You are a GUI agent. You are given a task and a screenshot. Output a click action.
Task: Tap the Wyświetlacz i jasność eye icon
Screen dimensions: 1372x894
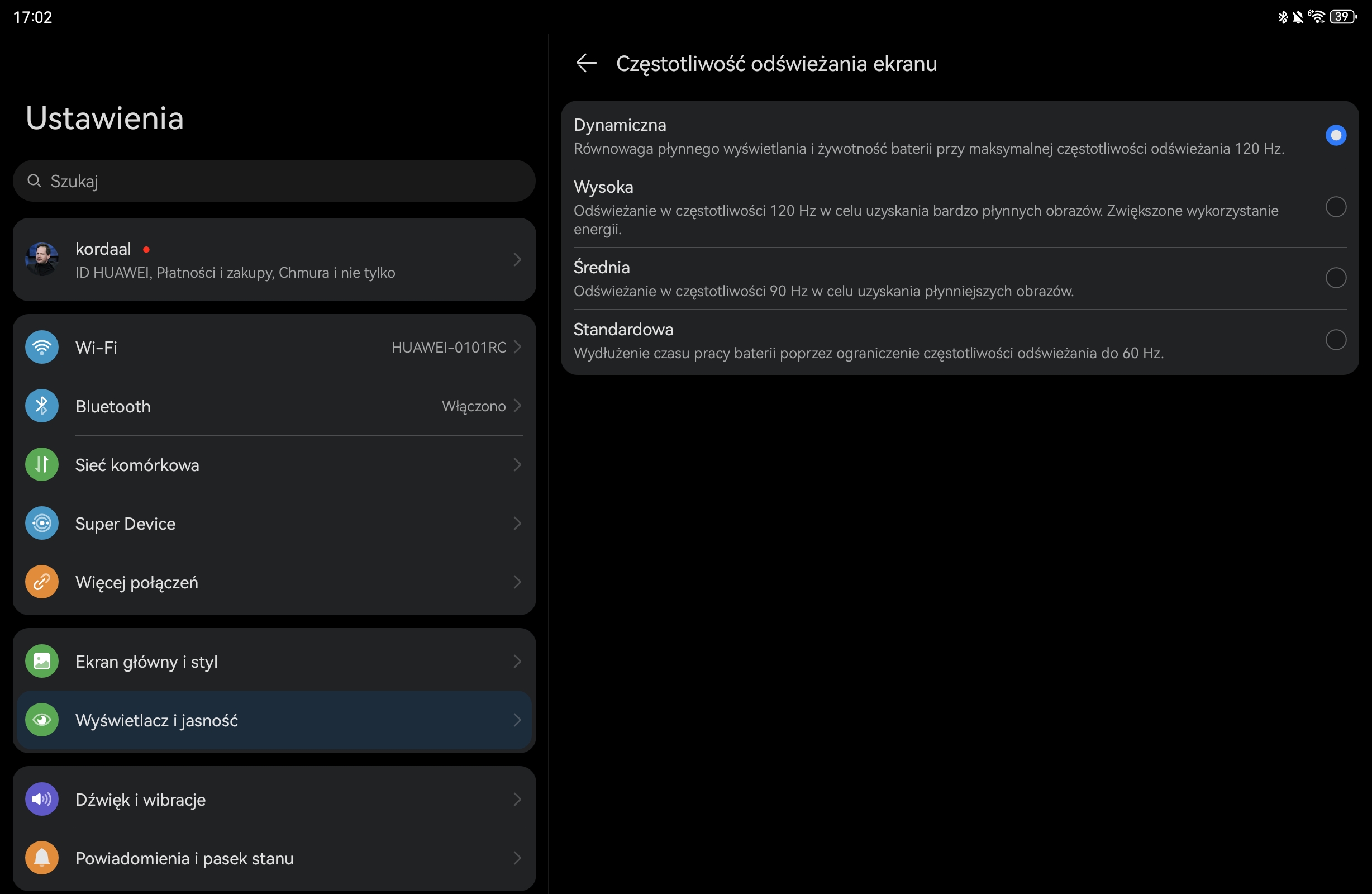(41, 720)
